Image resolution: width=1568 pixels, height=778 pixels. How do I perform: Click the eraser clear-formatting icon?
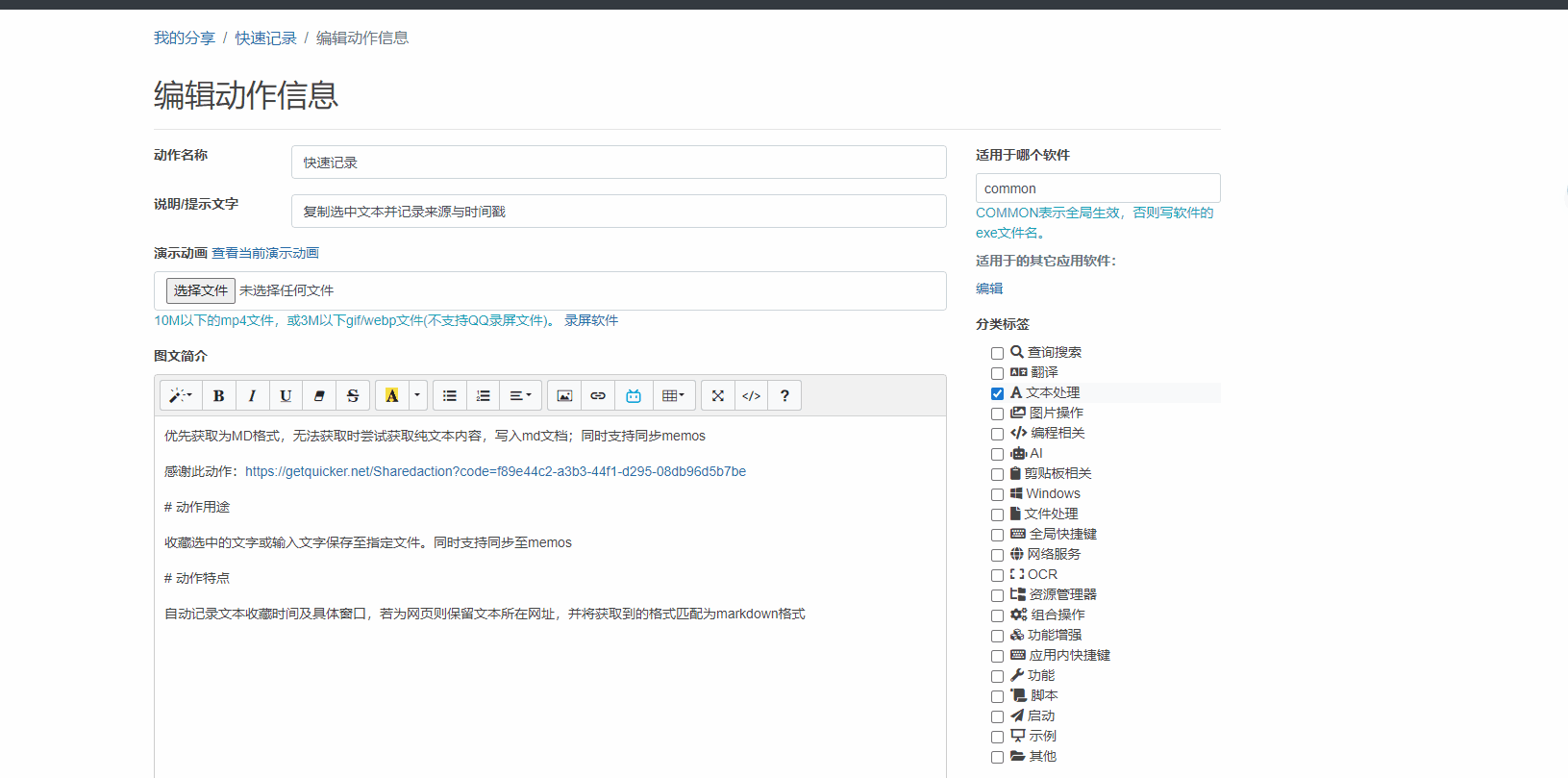coord(319,395)
